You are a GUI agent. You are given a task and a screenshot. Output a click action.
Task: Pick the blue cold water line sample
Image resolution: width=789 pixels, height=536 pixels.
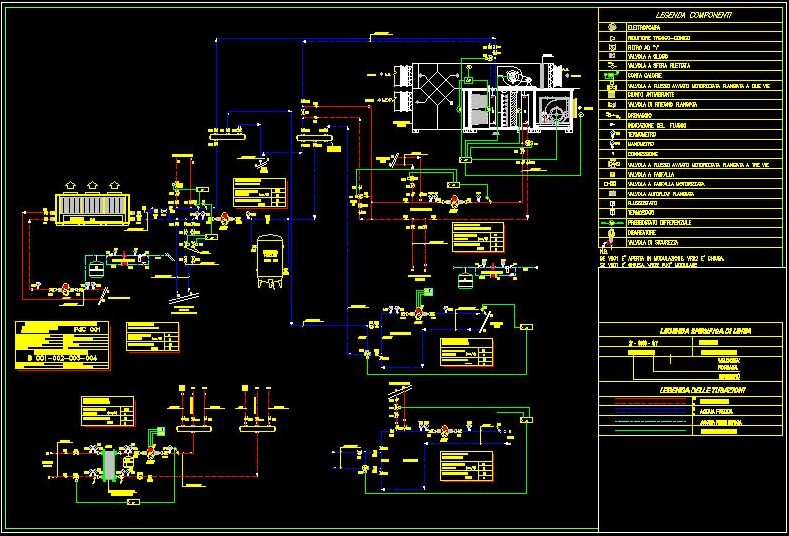click(x=648, y=410)
